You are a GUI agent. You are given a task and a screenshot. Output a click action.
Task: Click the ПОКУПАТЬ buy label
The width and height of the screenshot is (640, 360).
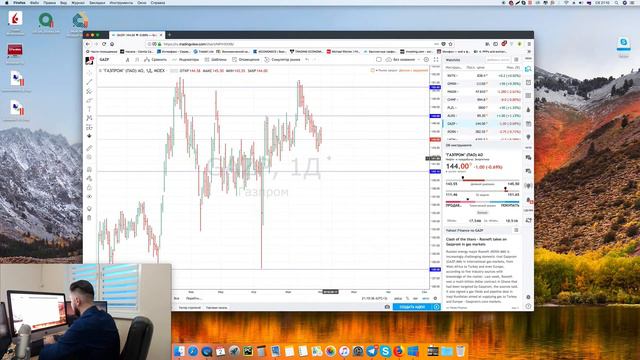pos(510,205)
